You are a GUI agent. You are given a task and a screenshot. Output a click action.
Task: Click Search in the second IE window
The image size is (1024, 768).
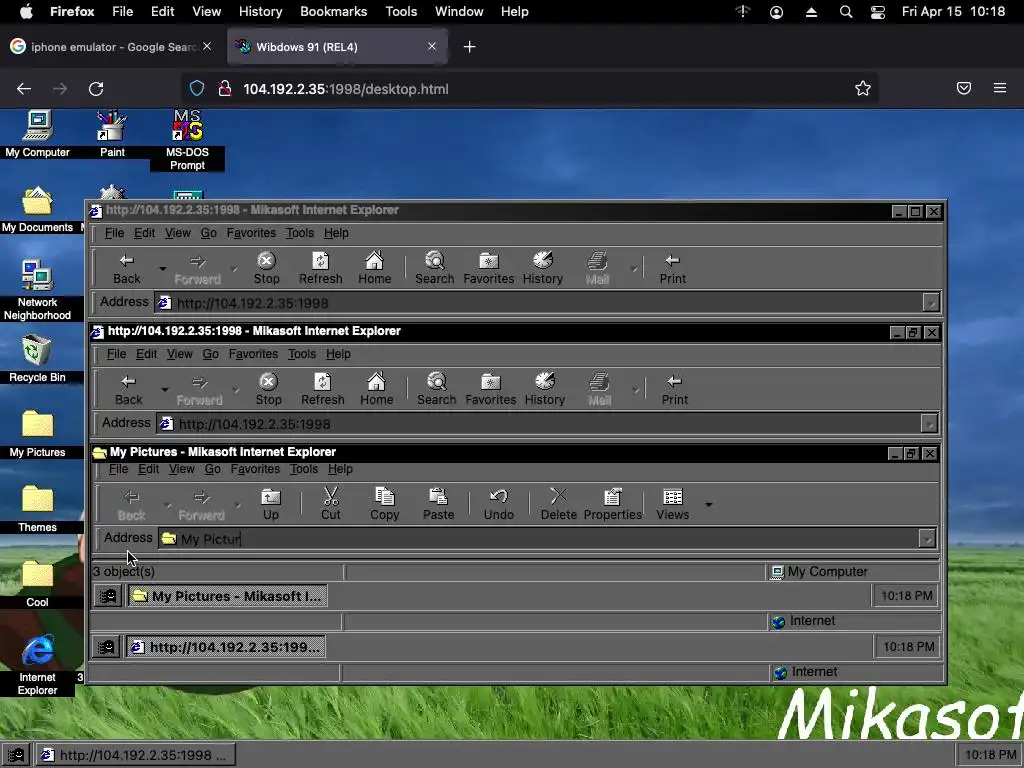coord(436,389)
